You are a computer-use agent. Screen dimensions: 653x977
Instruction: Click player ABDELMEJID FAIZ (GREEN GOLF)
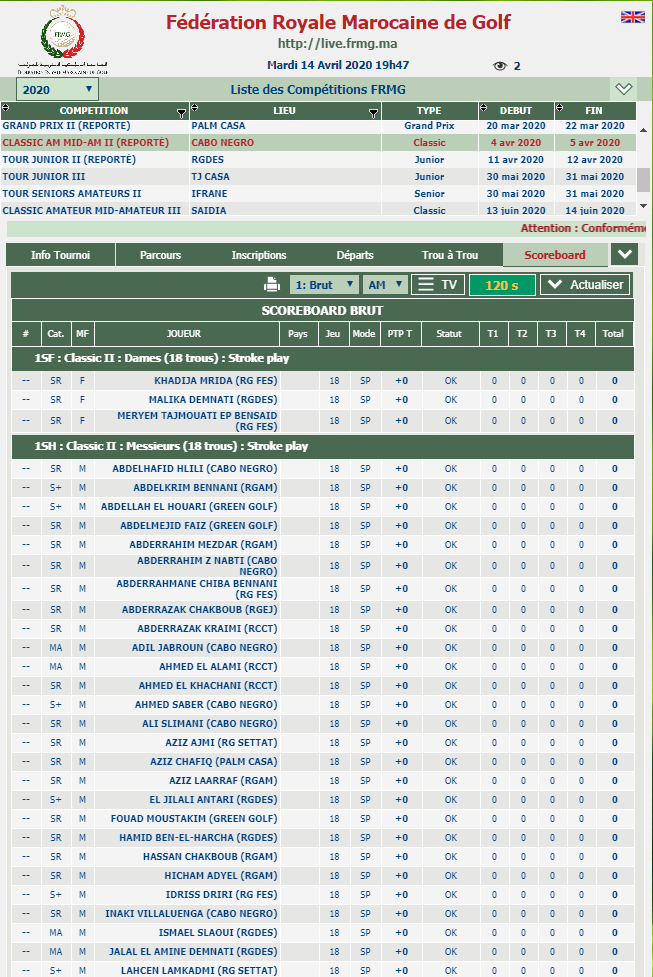pyautogui.click(x=198, y=525)
